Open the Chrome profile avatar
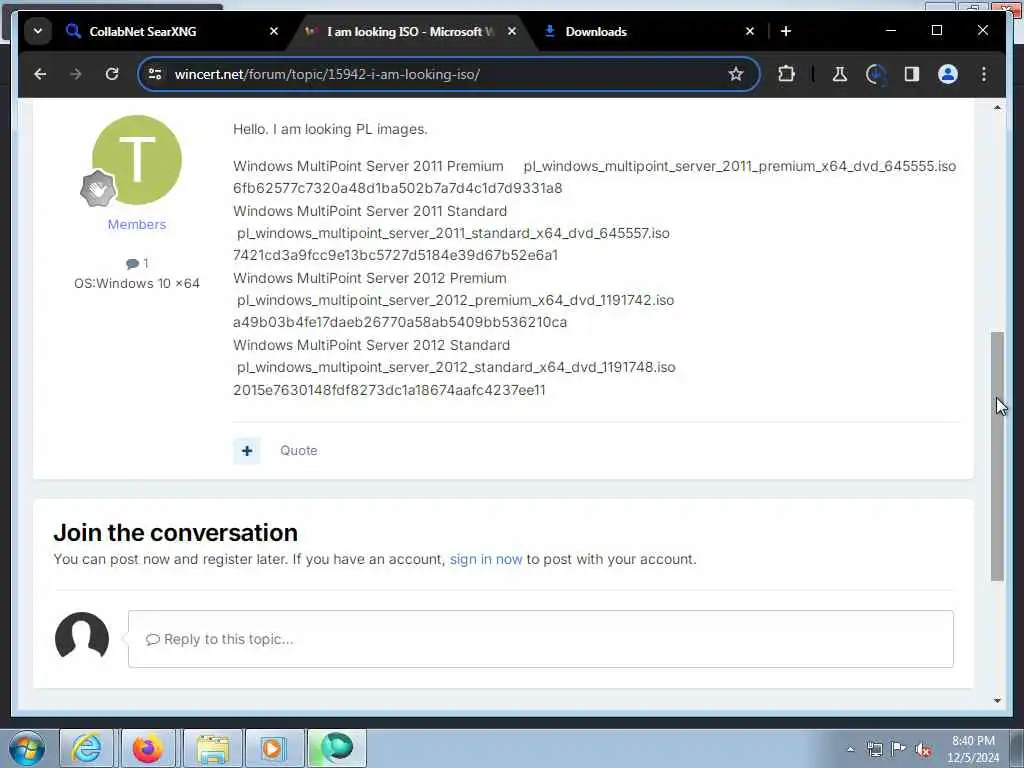 (x=948, y=74)
